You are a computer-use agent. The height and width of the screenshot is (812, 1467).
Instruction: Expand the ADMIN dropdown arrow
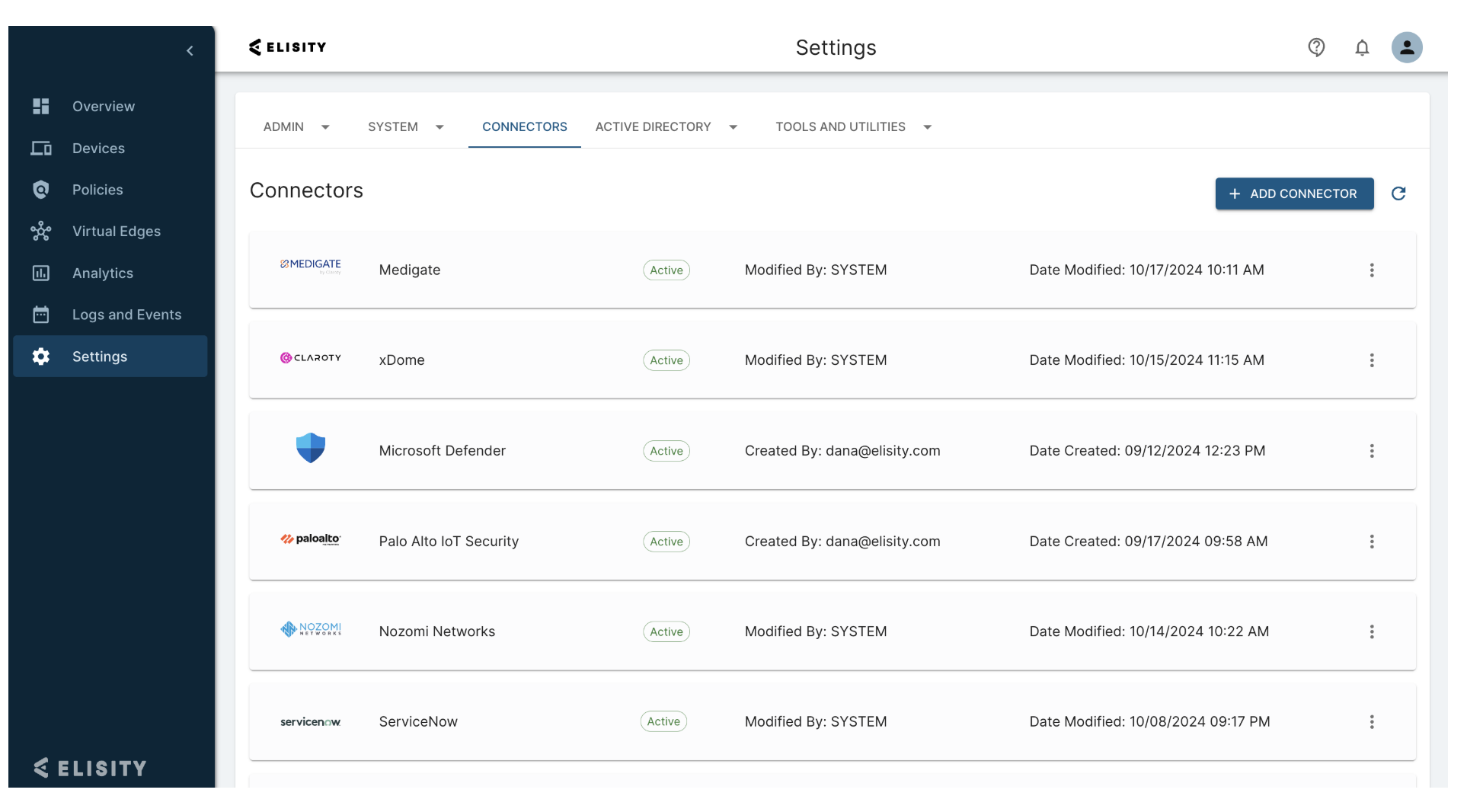tap(325, 127)
